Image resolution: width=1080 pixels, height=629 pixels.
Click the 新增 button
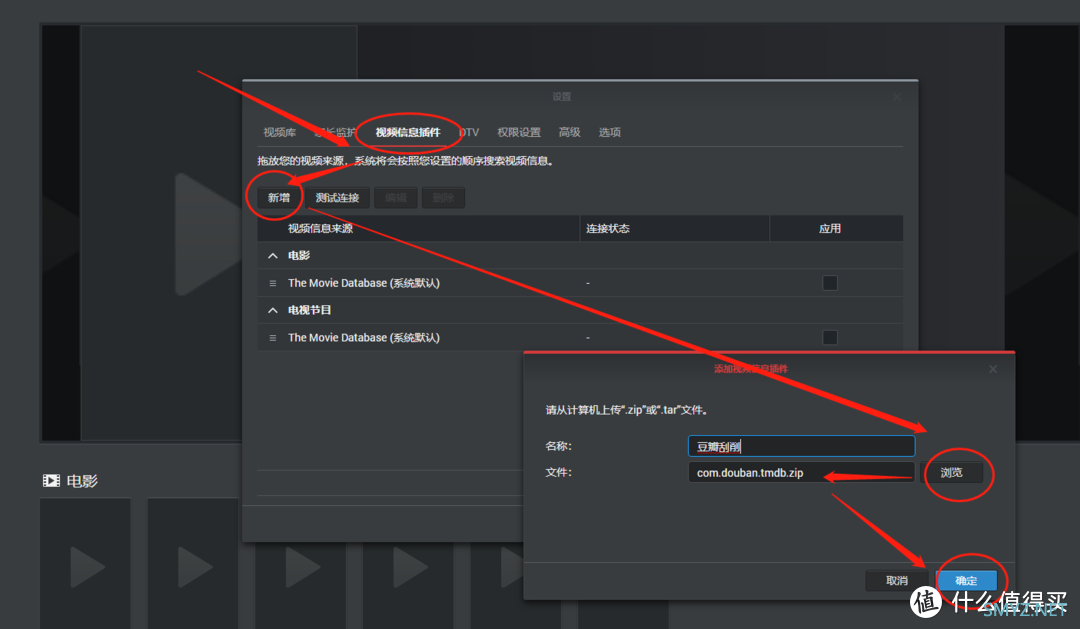coord(279,198)
